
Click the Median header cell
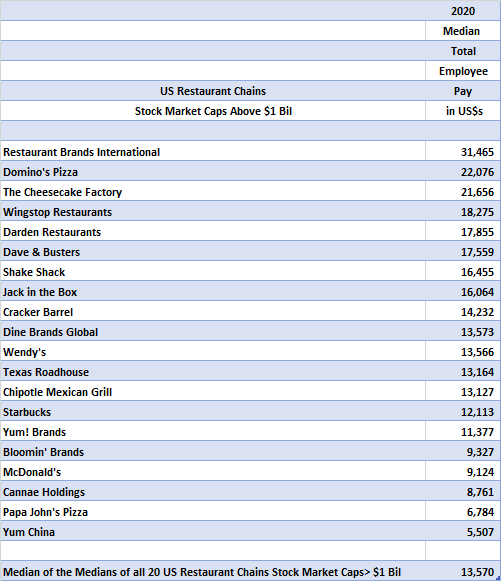pyautogui.click(x=462, y=31)
